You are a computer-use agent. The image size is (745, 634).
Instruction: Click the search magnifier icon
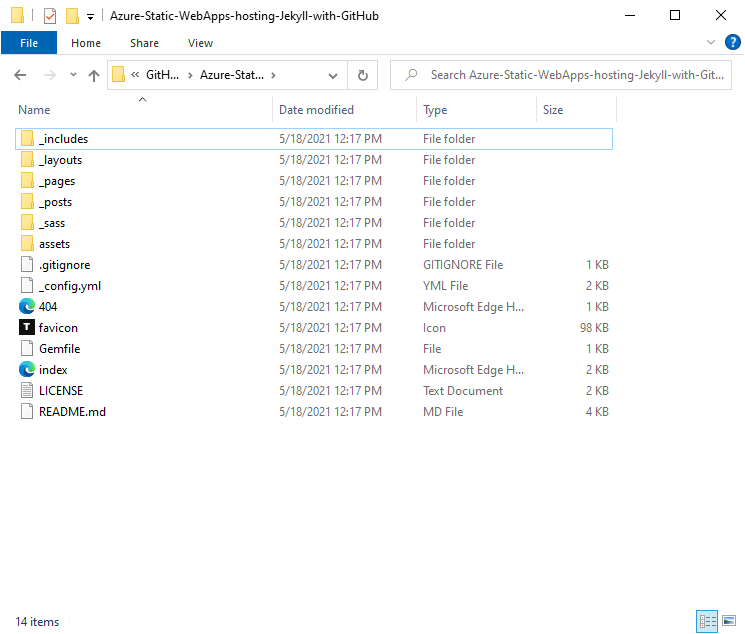[x=411, y=75]
